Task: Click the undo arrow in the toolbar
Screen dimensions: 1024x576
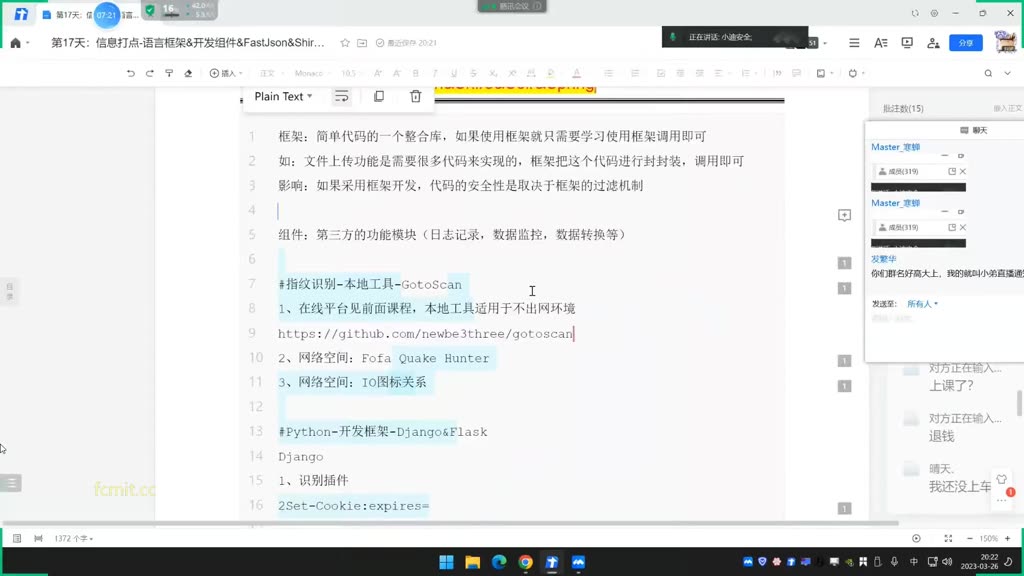Action: click(x=131, y=73)
